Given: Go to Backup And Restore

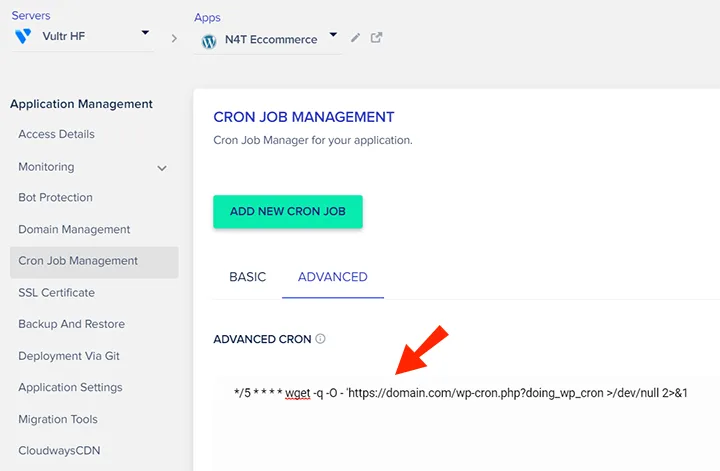Looking at the screenshot, I should (x=72, y=324).
